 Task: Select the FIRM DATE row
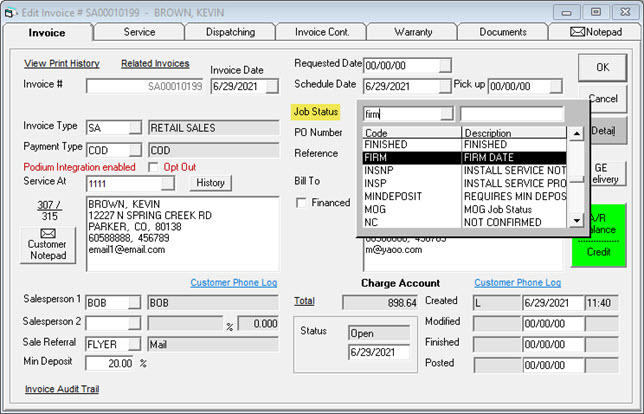(464, 158)
